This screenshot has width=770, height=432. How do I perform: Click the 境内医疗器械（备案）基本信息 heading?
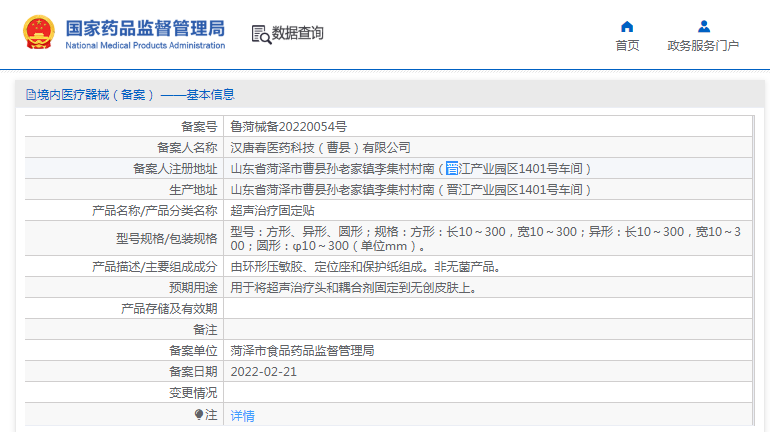coord(136,95)
